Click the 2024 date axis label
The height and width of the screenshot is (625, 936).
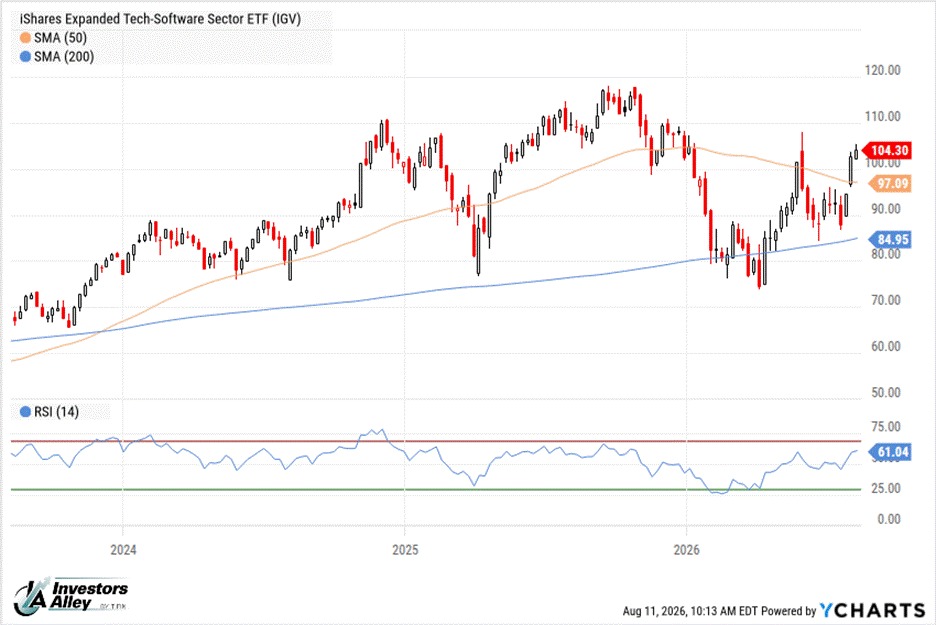123,550
